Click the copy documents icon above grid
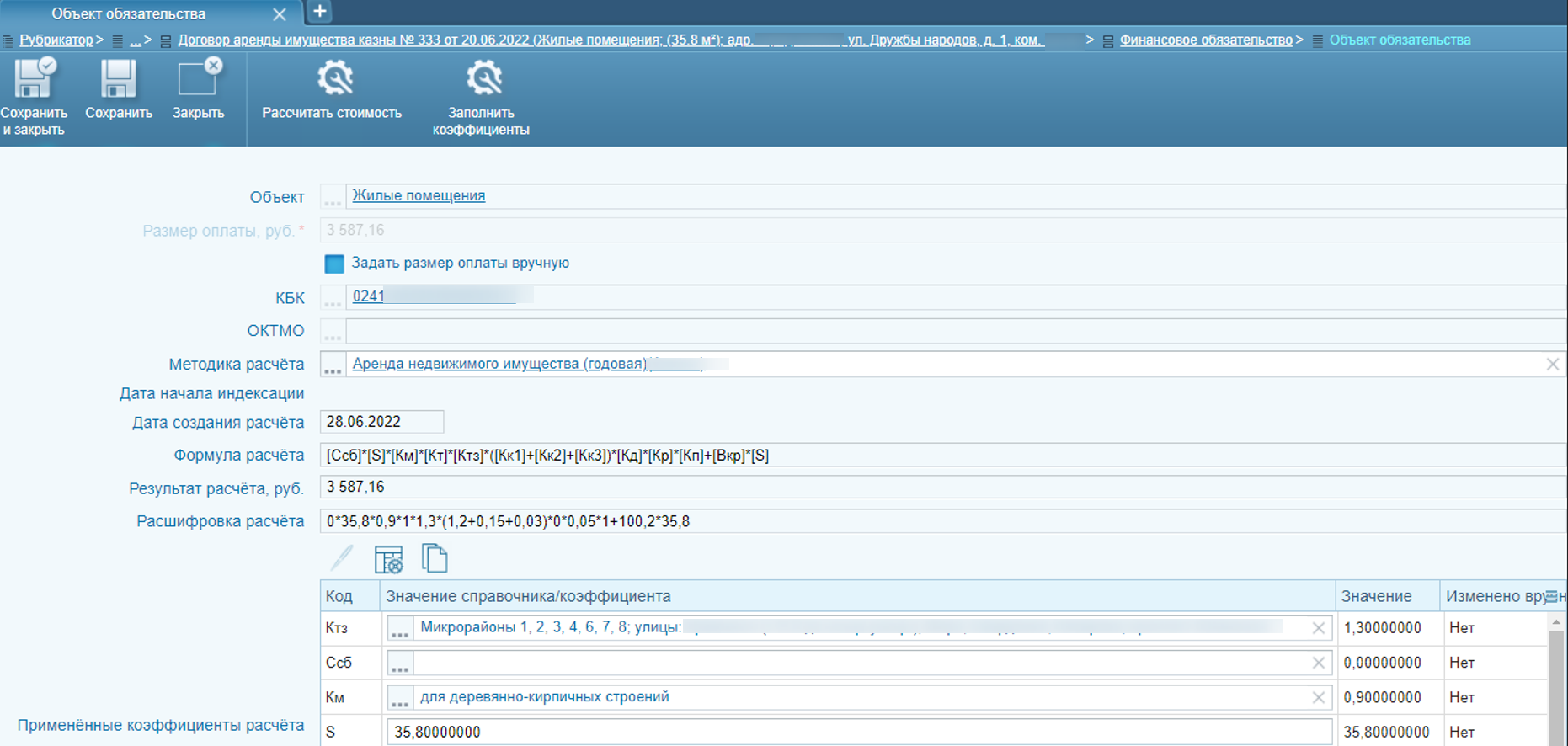Screen dimensions: 1568x746 point(435,558)
